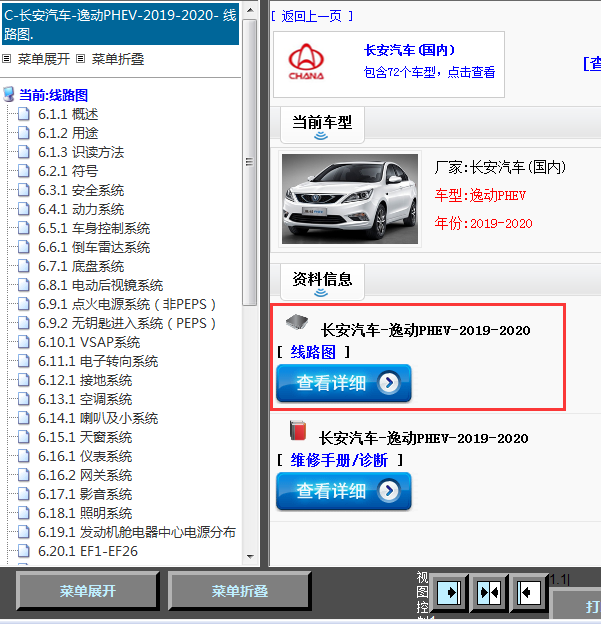Select the 当前车型 tab
The height and width of the screenshot is (624, 601).
tap(322, 125)
